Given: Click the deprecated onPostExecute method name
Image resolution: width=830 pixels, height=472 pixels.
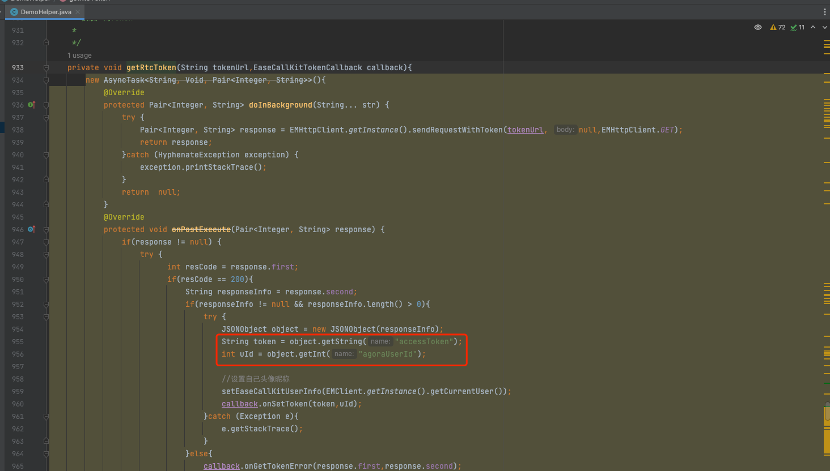Looking at the screenshot, I should click(x=201, y=229).
